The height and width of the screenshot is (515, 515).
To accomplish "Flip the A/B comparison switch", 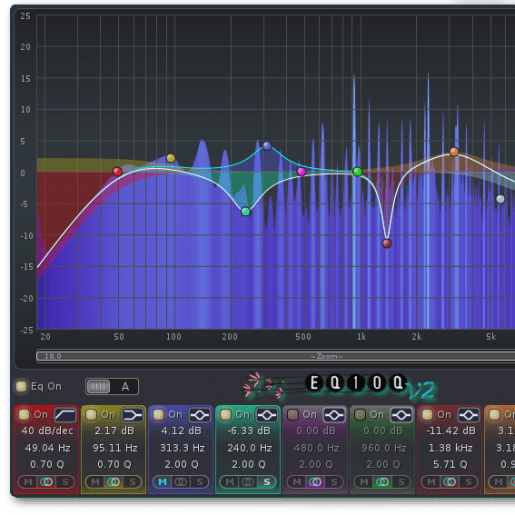I will 112,387.
